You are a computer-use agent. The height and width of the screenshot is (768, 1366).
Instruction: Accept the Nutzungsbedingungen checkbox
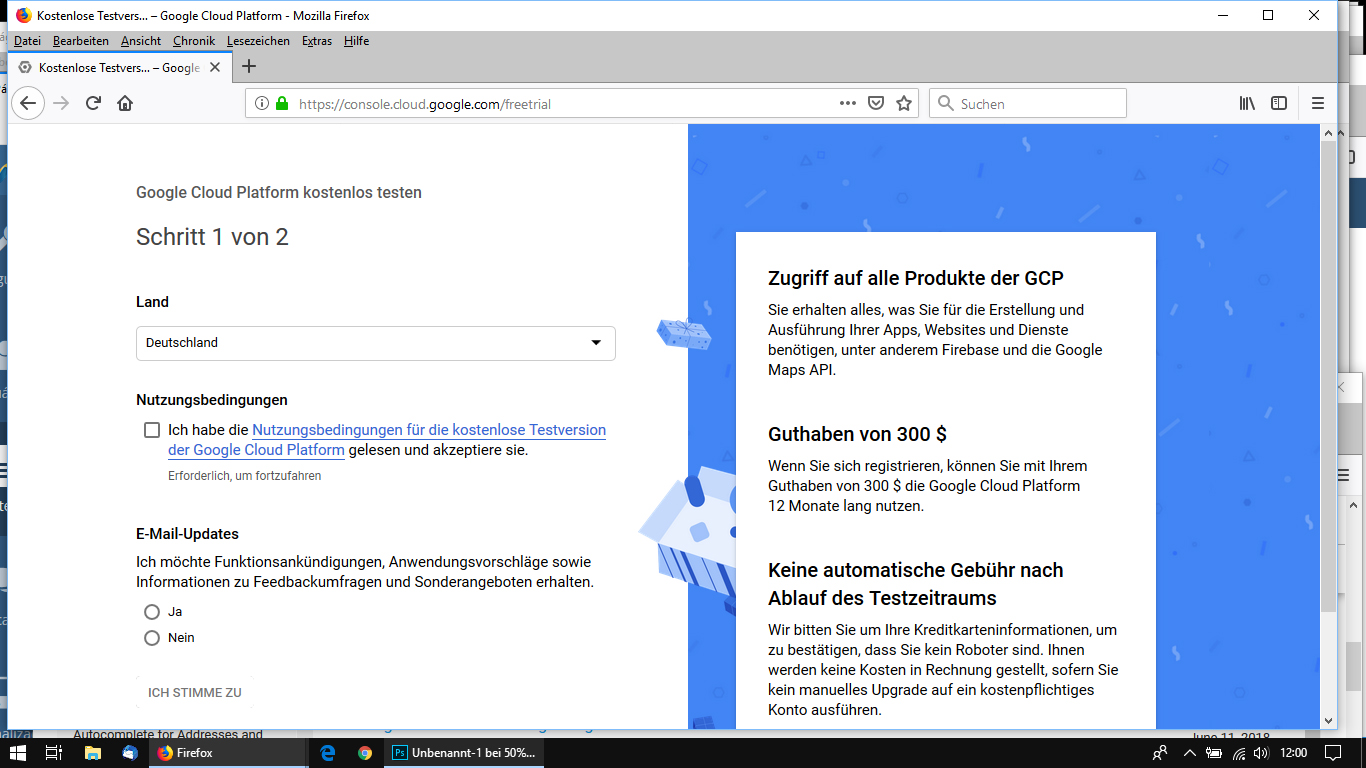click(152, 430)
